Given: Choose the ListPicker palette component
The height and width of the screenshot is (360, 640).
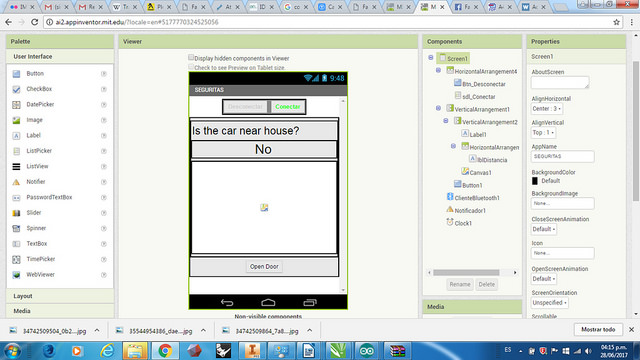Looking at the screenshot, I should click(39, 151).
